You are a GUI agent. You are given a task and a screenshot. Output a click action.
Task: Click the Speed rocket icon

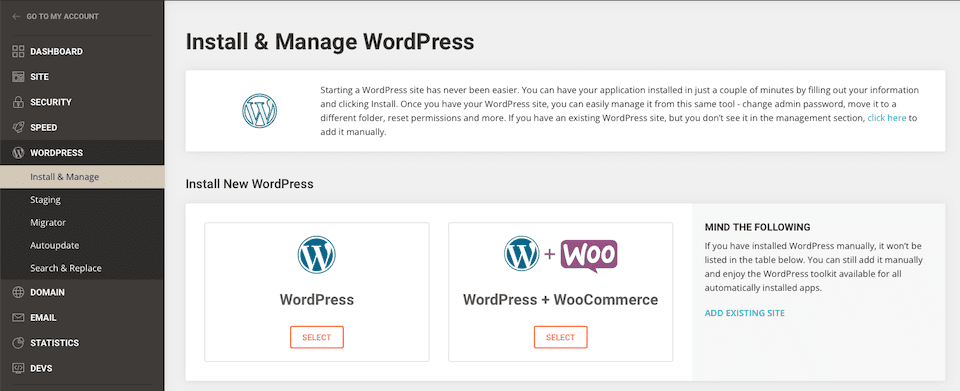18,128
